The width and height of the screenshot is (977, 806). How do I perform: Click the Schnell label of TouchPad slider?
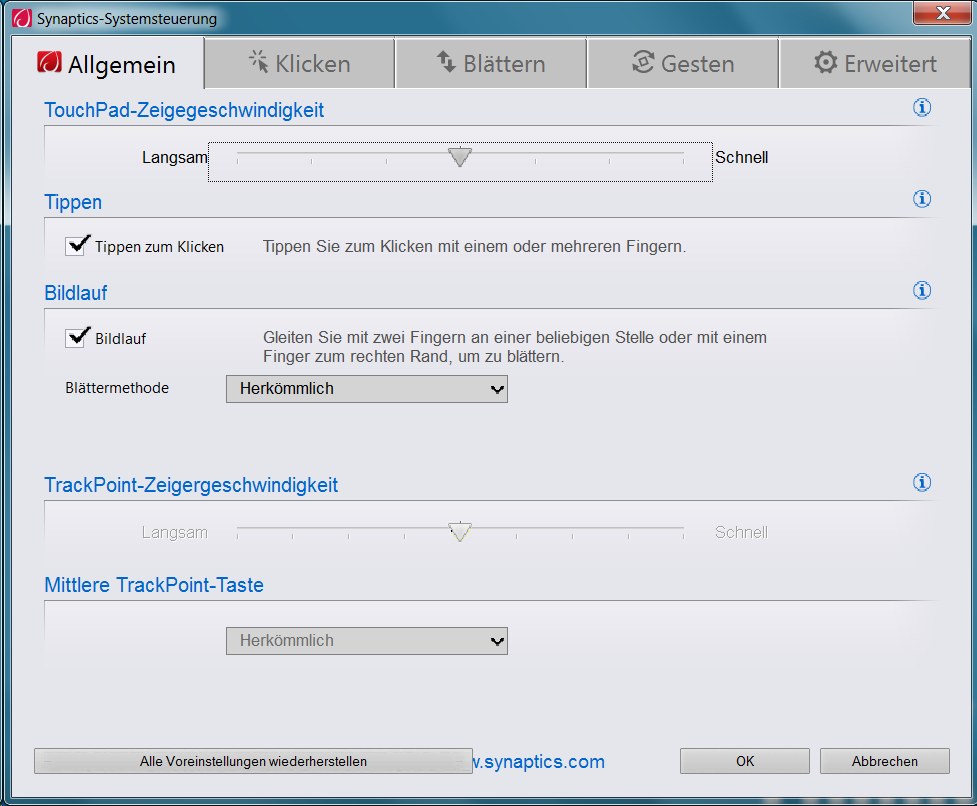[x=741, y=158]
